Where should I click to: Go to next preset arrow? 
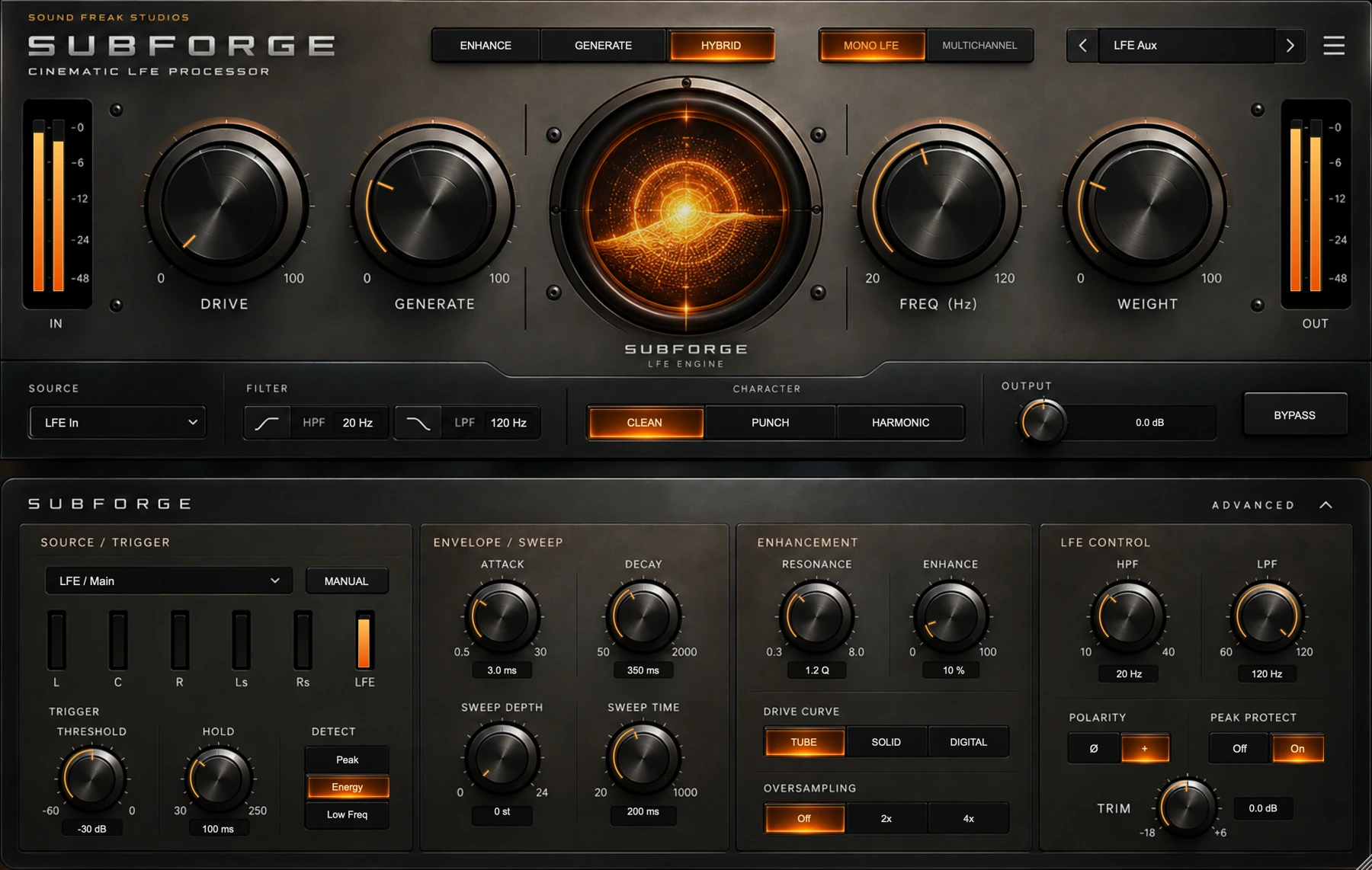[x=1290, y=46]
